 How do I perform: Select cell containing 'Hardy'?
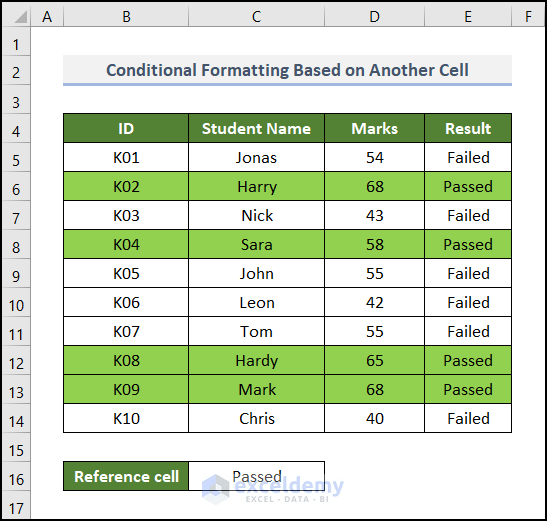click(256, 360)
